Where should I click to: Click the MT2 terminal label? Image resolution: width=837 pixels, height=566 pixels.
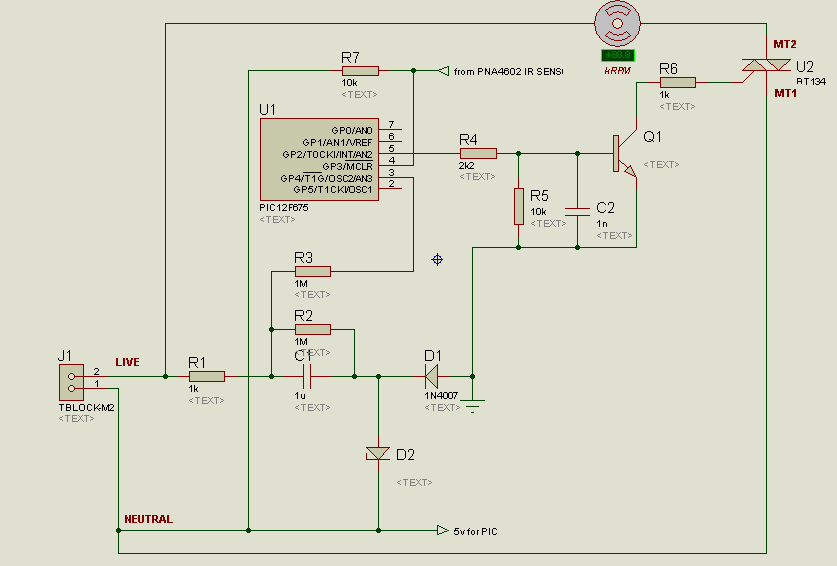point(785,44)
